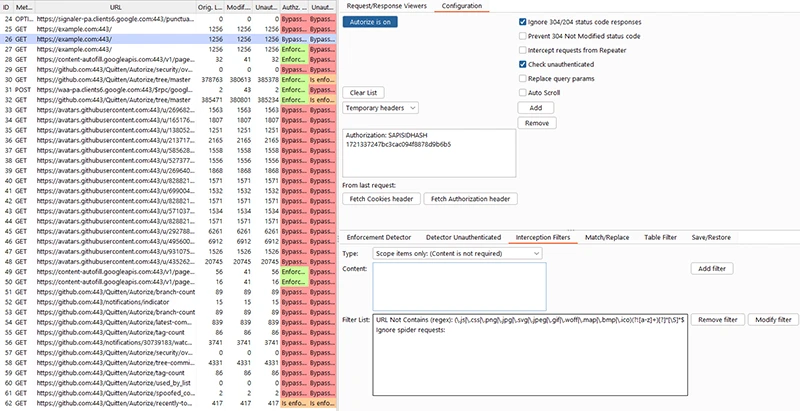
Task: Sort by Authz. Status column header
Action: point(294,8)
